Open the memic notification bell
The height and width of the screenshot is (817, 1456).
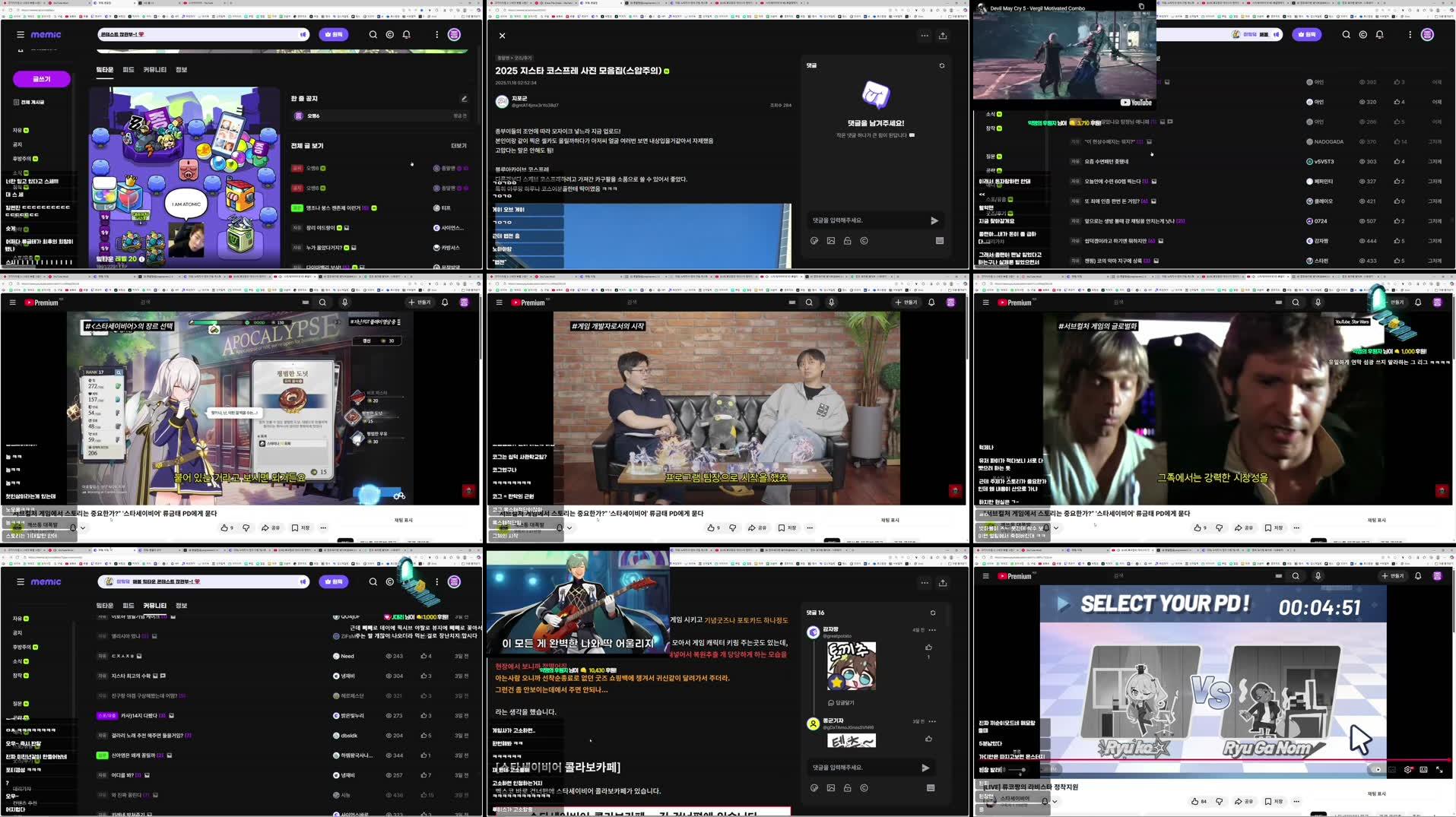(406, 34)
